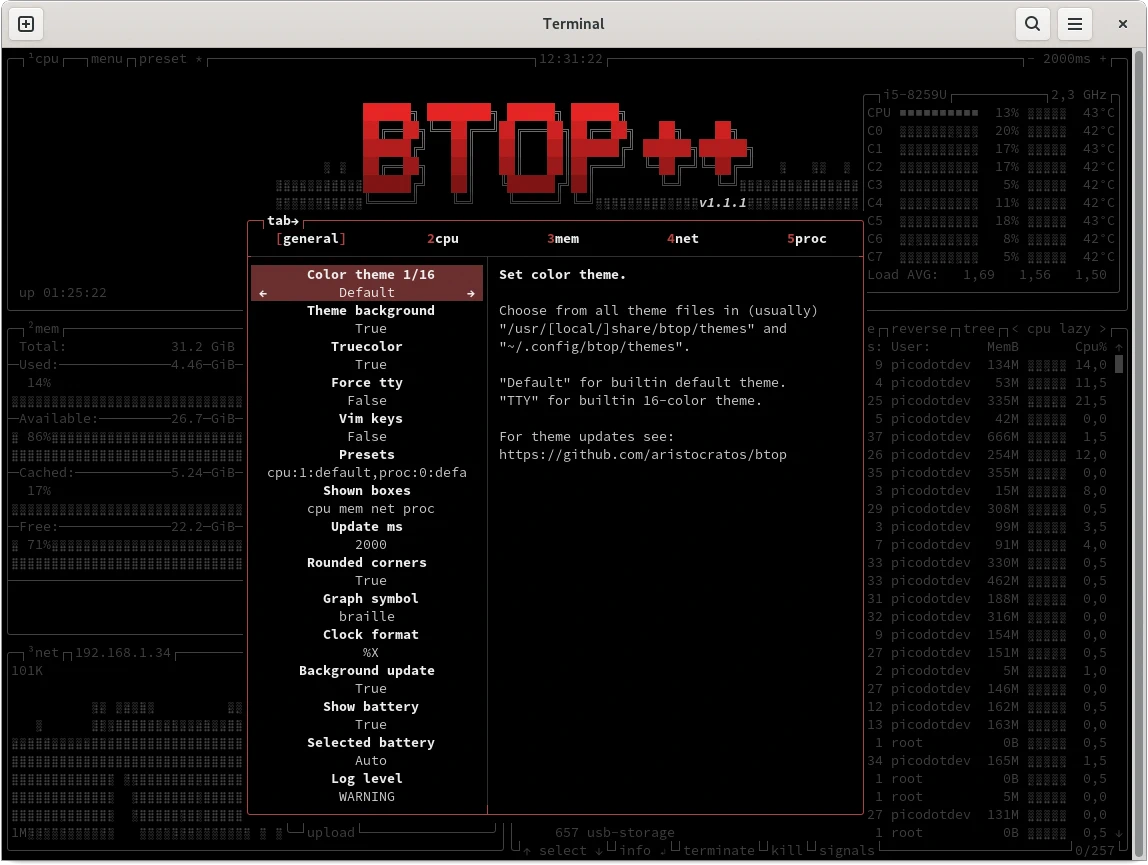Select next sort column after cpu lazy
The width and height of the screenshot is (1148, 865).
click(1103, 329)
